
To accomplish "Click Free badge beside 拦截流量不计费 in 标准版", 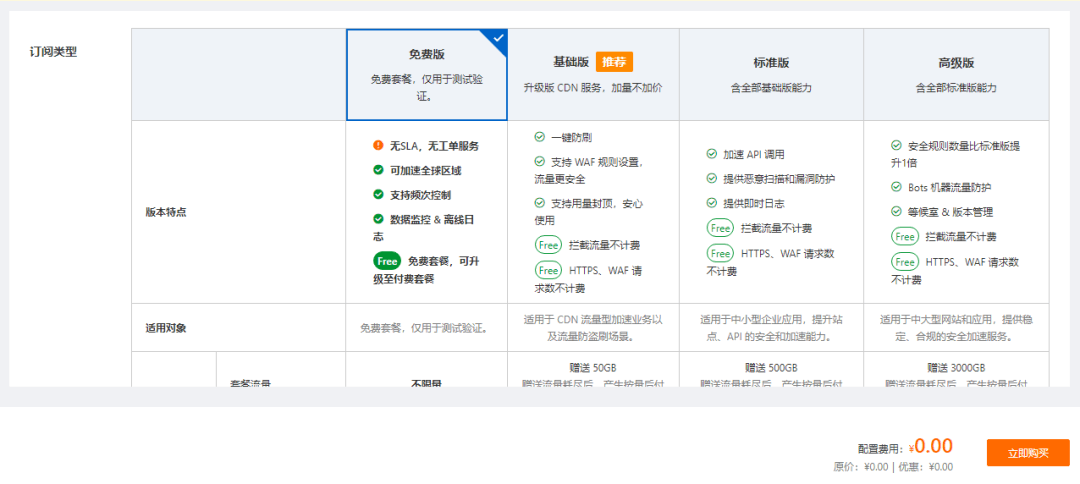I will (720, 228).
